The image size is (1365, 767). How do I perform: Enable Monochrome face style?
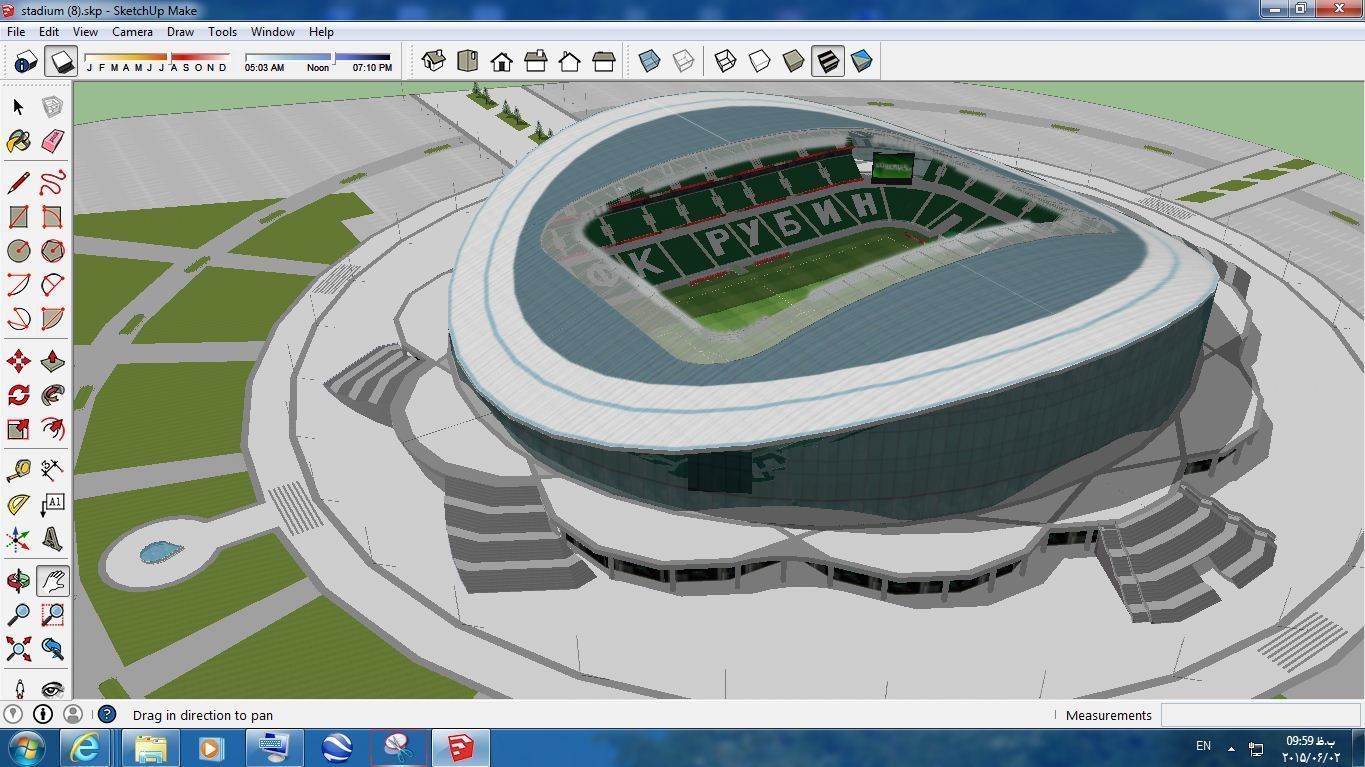(x=861, y=61)
